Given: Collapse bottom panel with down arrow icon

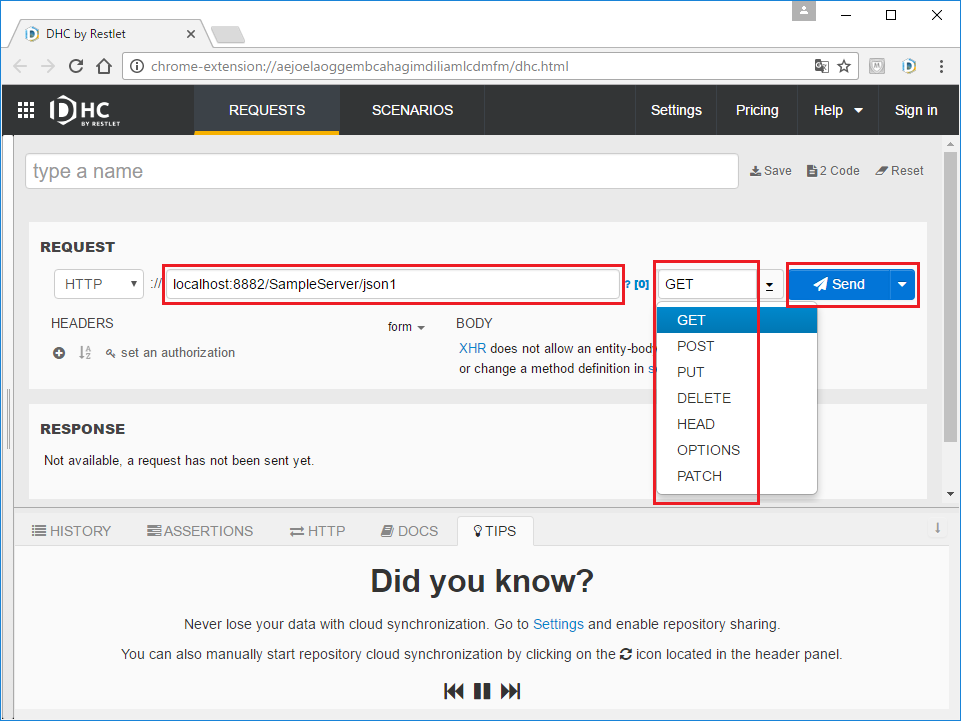Looking at the screenshot, I should coord(937,528).
